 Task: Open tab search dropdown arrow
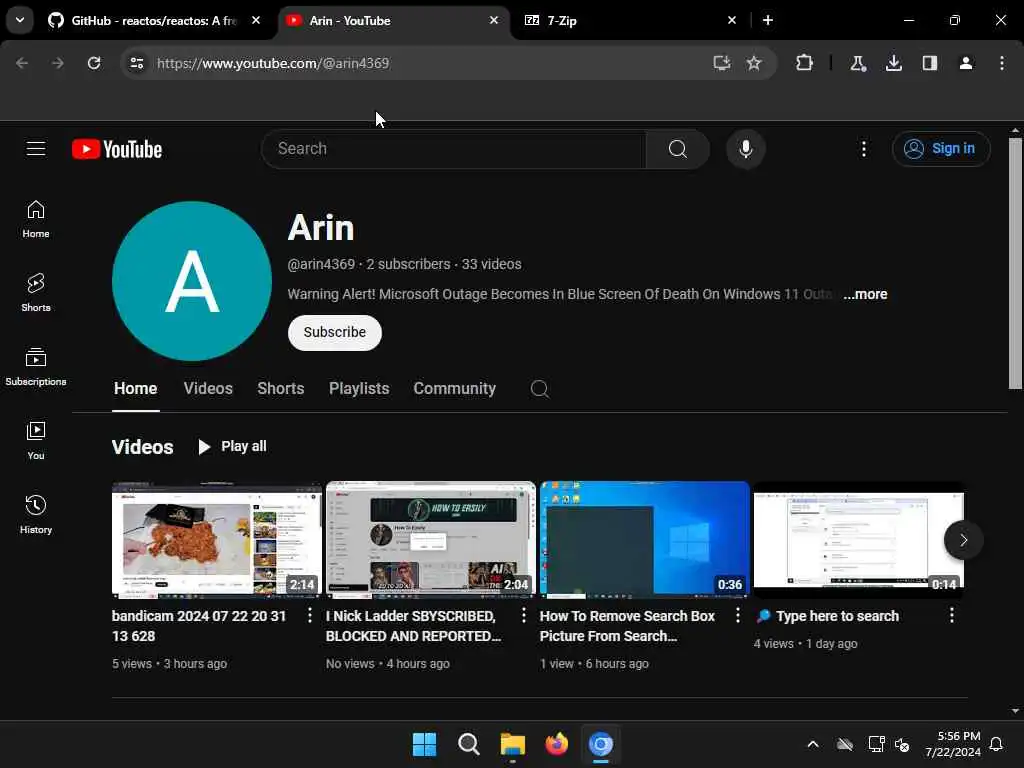tap(20, 20)
